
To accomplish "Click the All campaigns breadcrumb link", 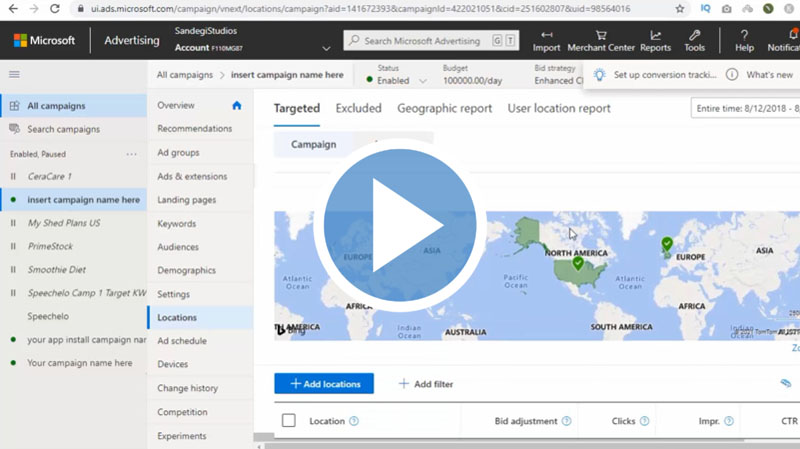I will [185, 75].
